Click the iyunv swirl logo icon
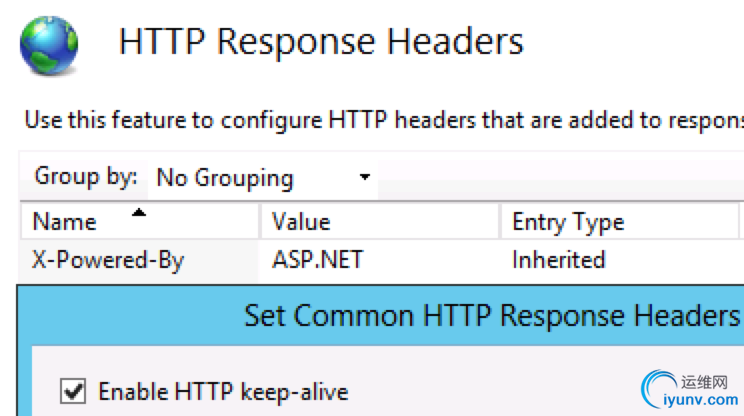 coord(658,389)
